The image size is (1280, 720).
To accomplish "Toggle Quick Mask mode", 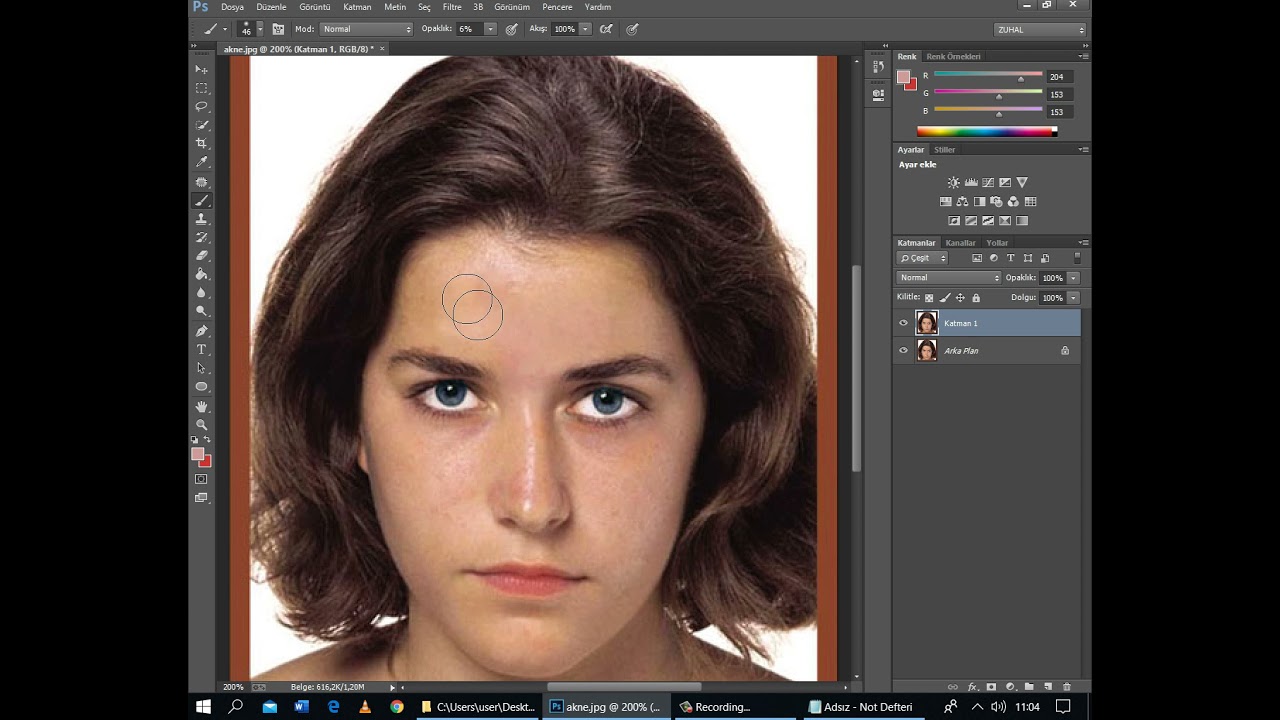I will 201,479.
